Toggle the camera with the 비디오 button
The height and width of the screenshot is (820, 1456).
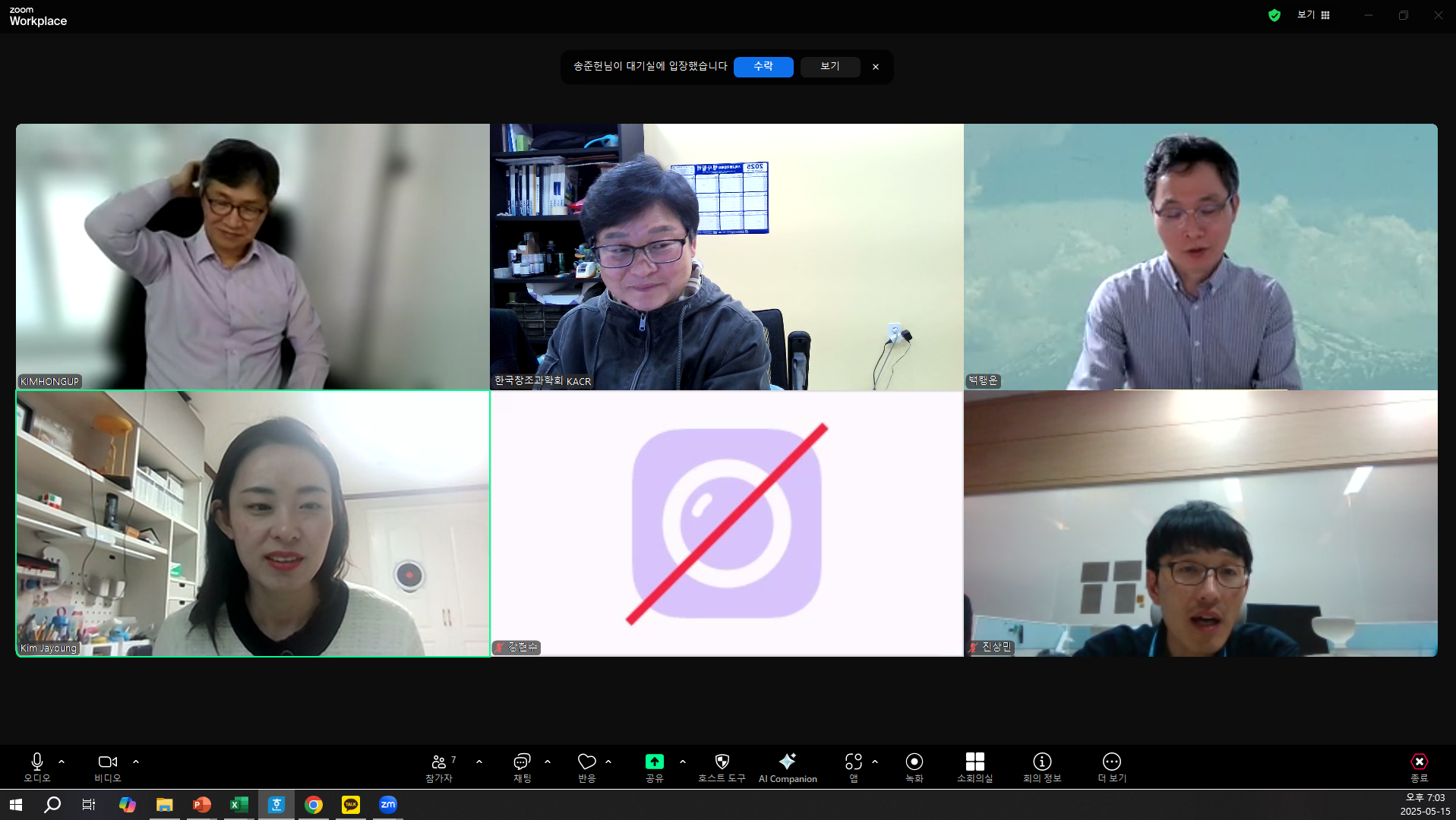pos(108,767)
